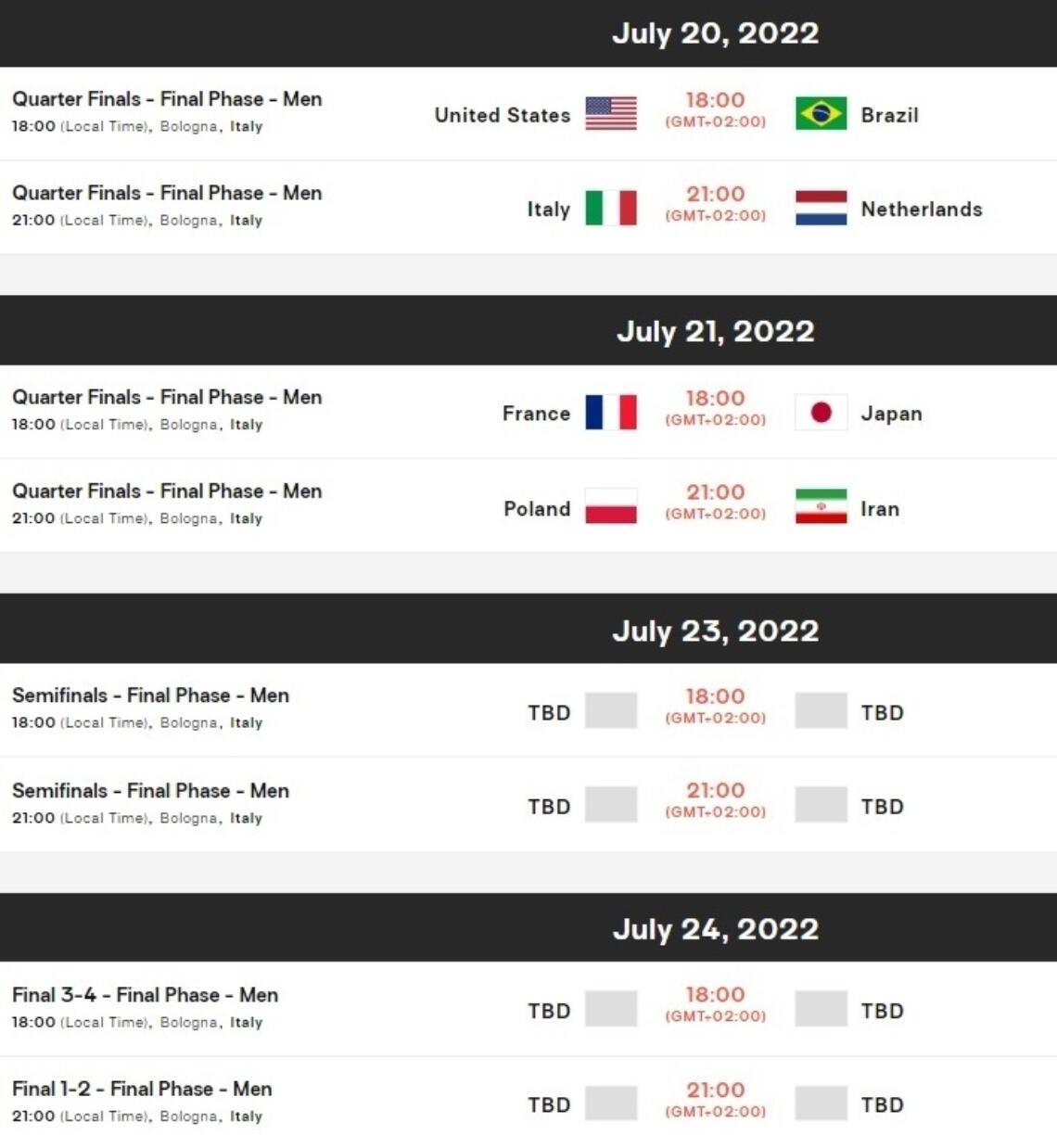Viewport: 1057px width, 1148px height.
Task: Click the Japan flag icon
Action: (821, 414)
